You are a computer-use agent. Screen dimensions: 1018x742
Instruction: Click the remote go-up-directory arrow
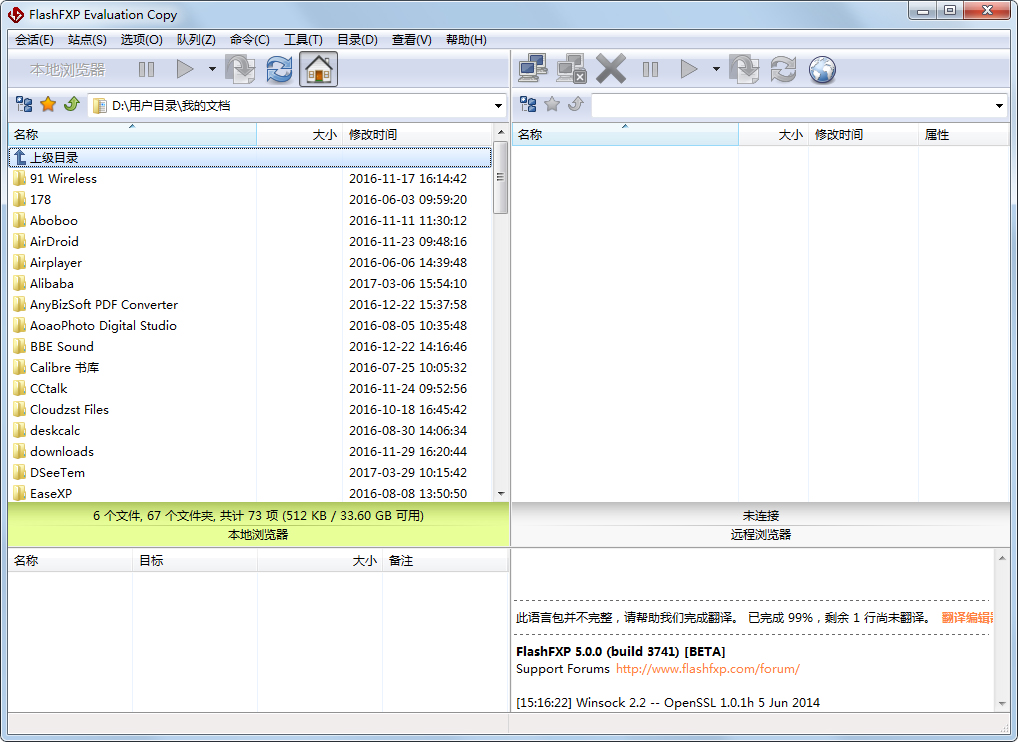coord(576,104)
